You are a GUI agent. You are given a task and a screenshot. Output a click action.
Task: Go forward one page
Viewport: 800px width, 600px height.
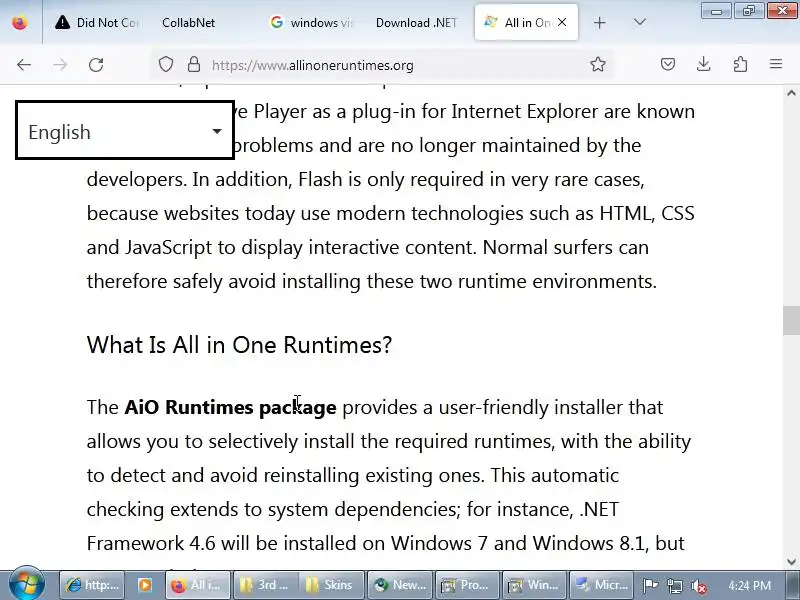(x=60, y=65)
